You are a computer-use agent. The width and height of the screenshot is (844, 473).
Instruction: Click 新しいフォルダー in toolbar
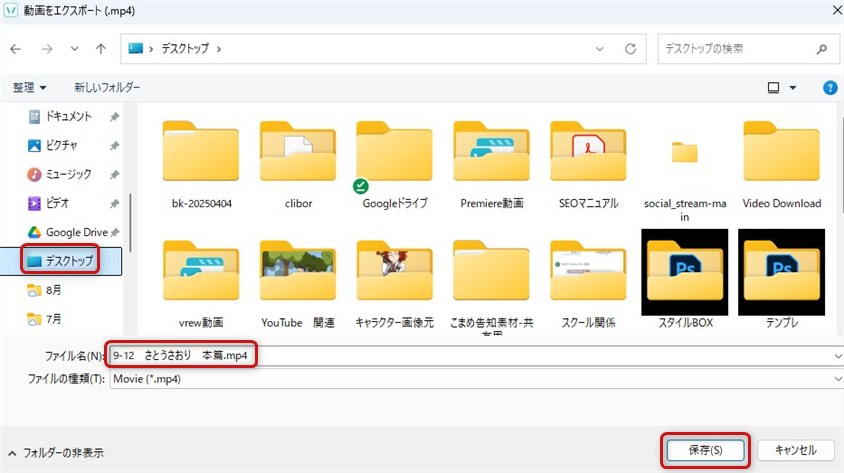coord(107,88)
